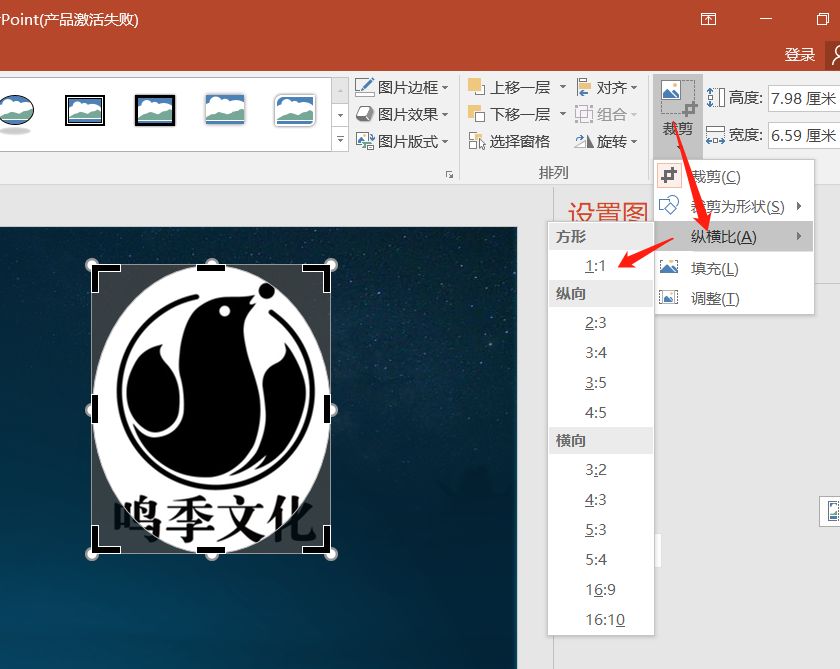Select the 4:3 landscape ratio
This screenshot has width=840, height=669.
(x=601, y=499)
